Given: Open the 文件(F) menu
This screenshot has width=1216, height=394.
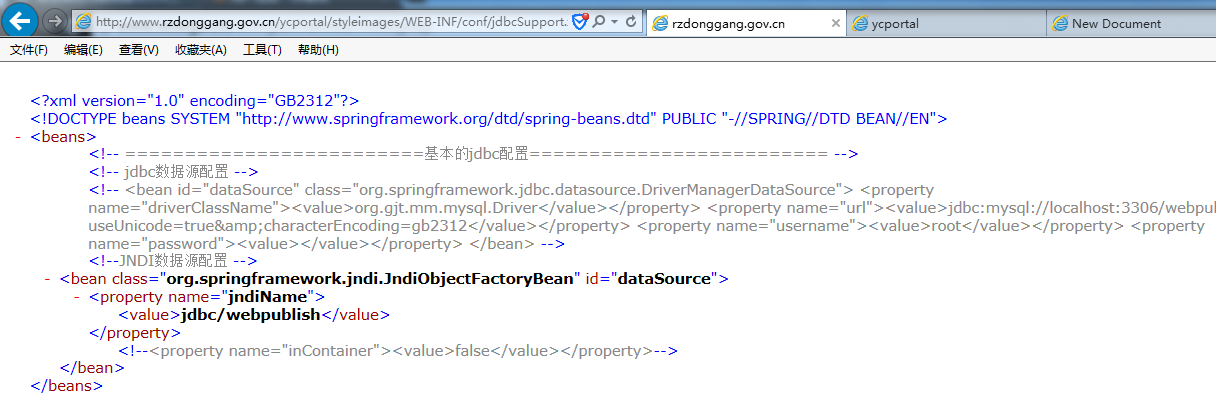Looking at the screenshot, I should pyautogui.click(x=29, y=50).
